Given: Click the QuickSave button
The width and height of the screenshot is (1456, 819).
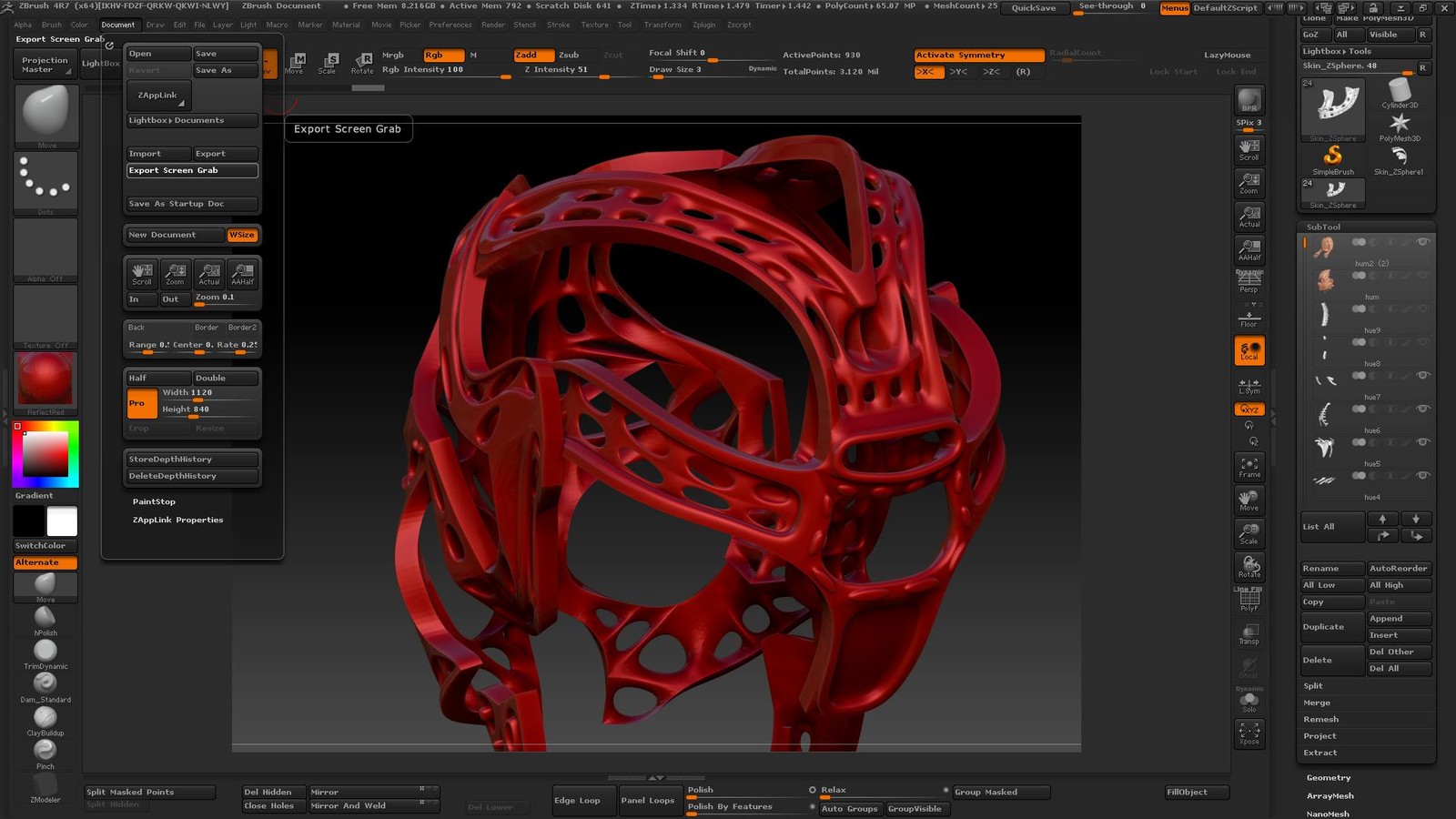Looking at the screenshot, I should pyautogui.click(x=1035, y=7).
